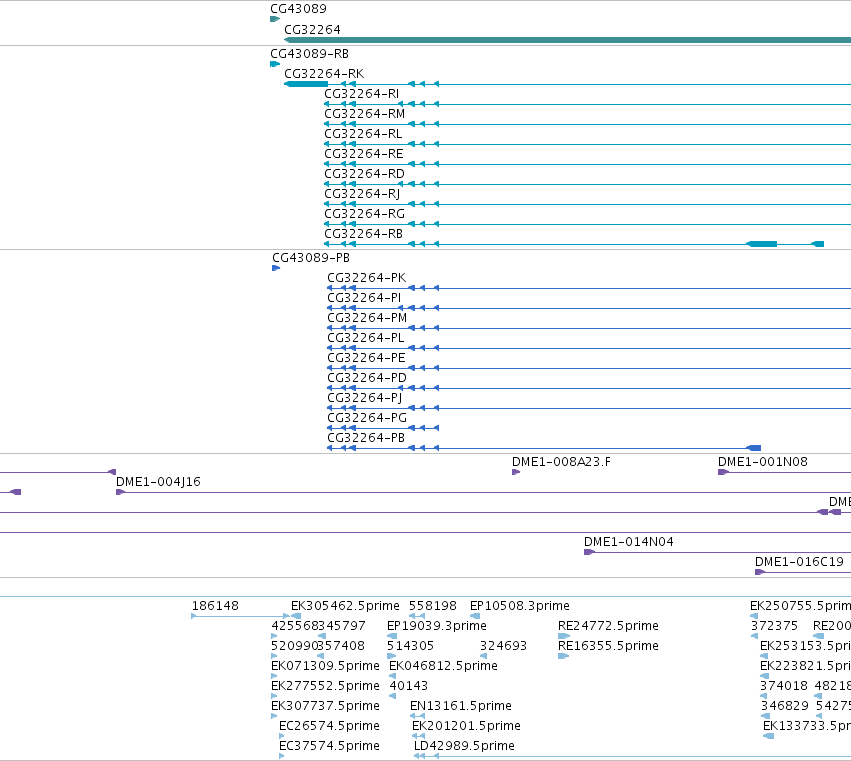Screen dimensions: 851x761
Task: Open the CG43089-PB protein label
Action: coord(311,258)
